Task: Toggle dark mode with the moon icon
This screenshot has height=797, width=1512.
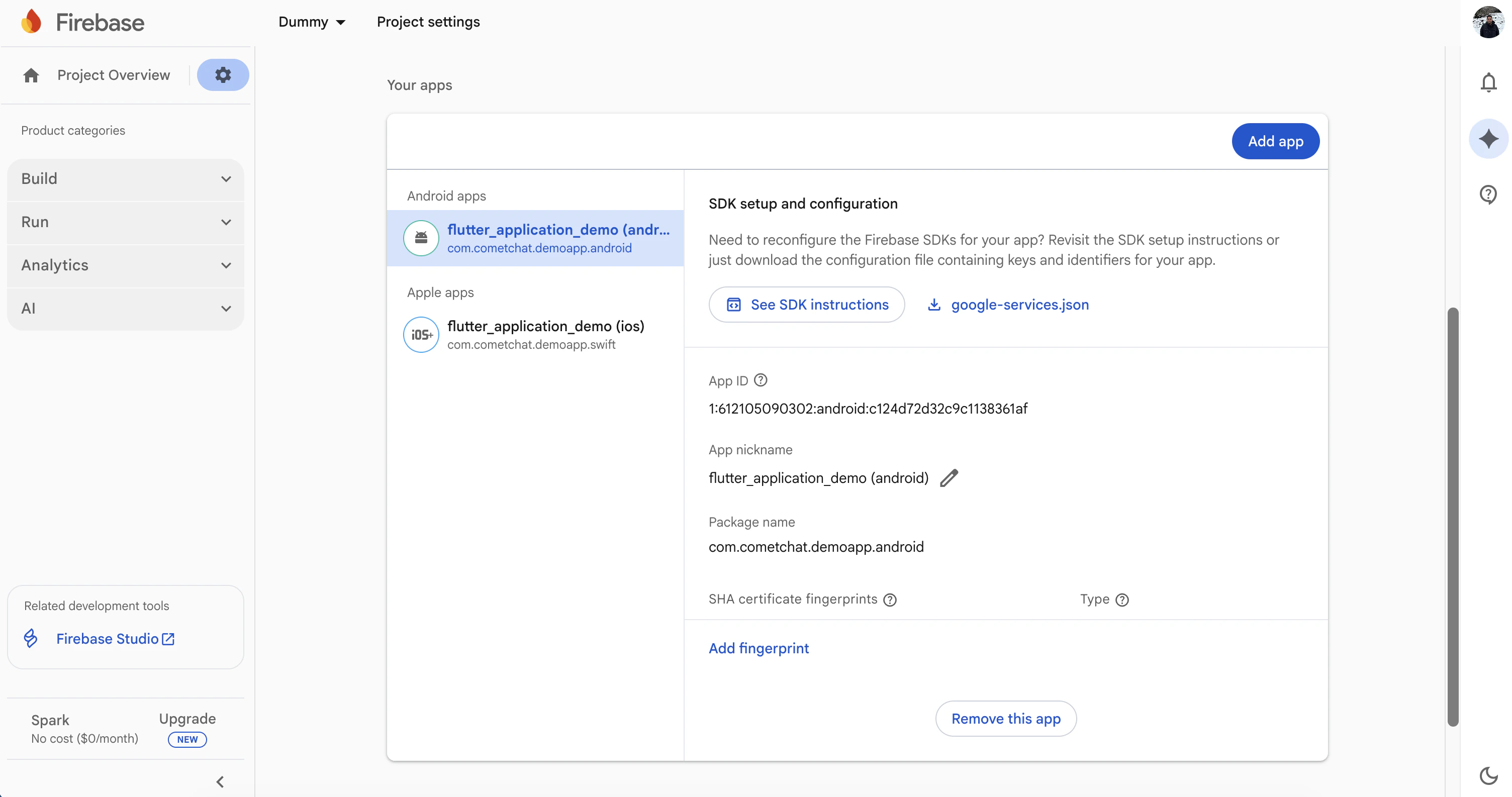Action: 1488,776
